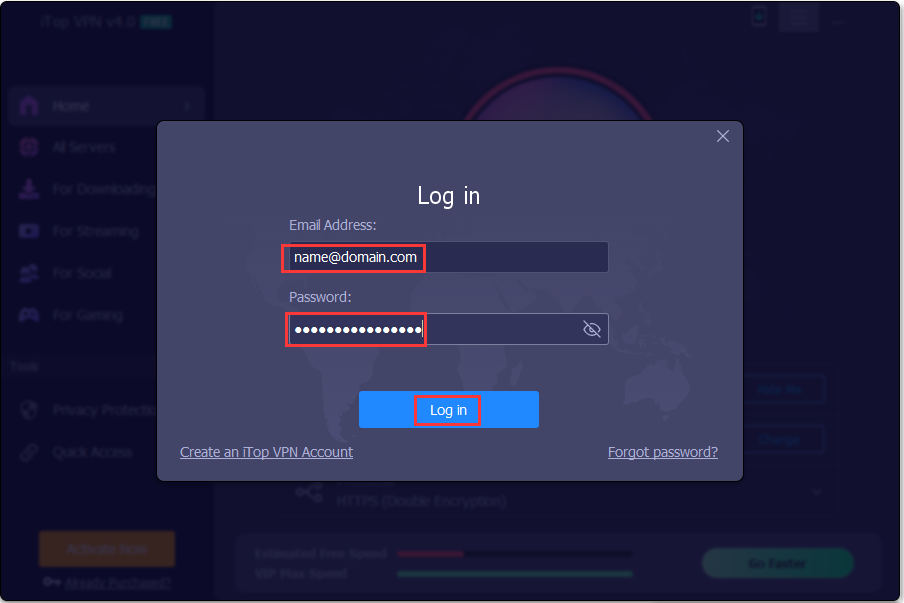Open the hamburger menu in title bar

[799, 18]
